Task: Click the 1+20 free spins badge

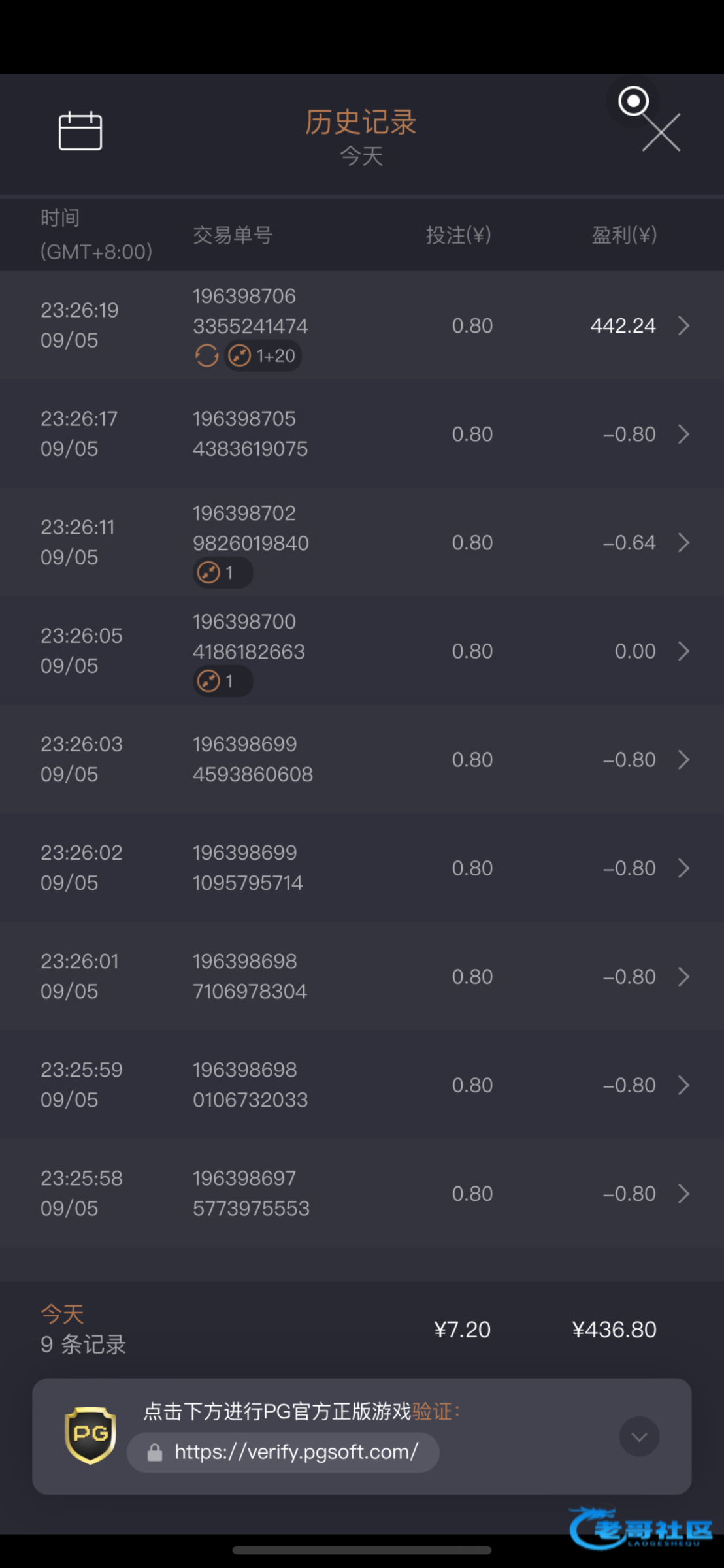Action: pyautogui.click(x=263, y=355)
